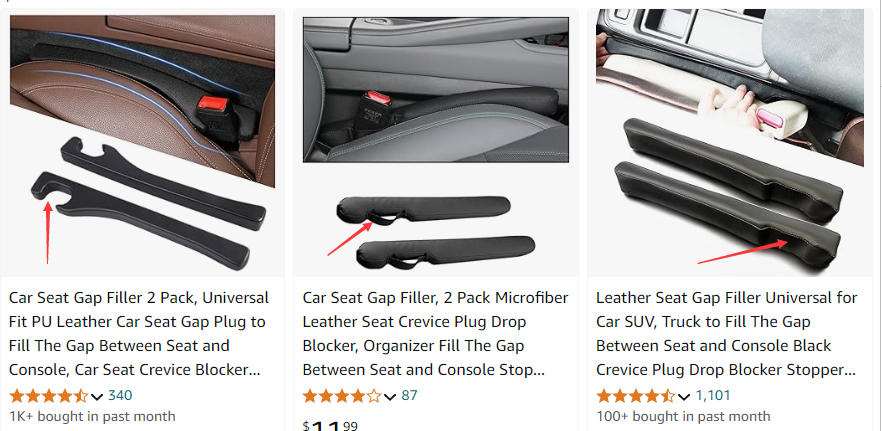
Task: Click the $11.99 price of second product
Action: point(330,425)
